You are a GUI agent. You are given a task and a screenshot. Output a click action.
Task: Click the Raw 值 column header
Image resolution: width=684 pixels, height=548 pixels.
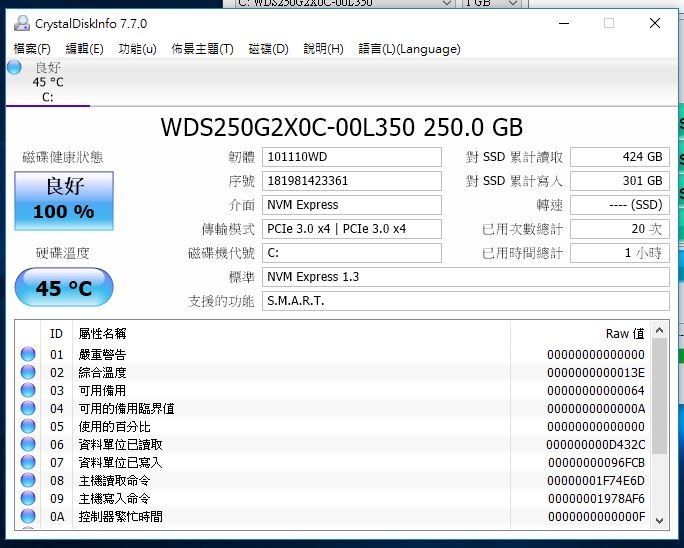[x=580, y=334]
